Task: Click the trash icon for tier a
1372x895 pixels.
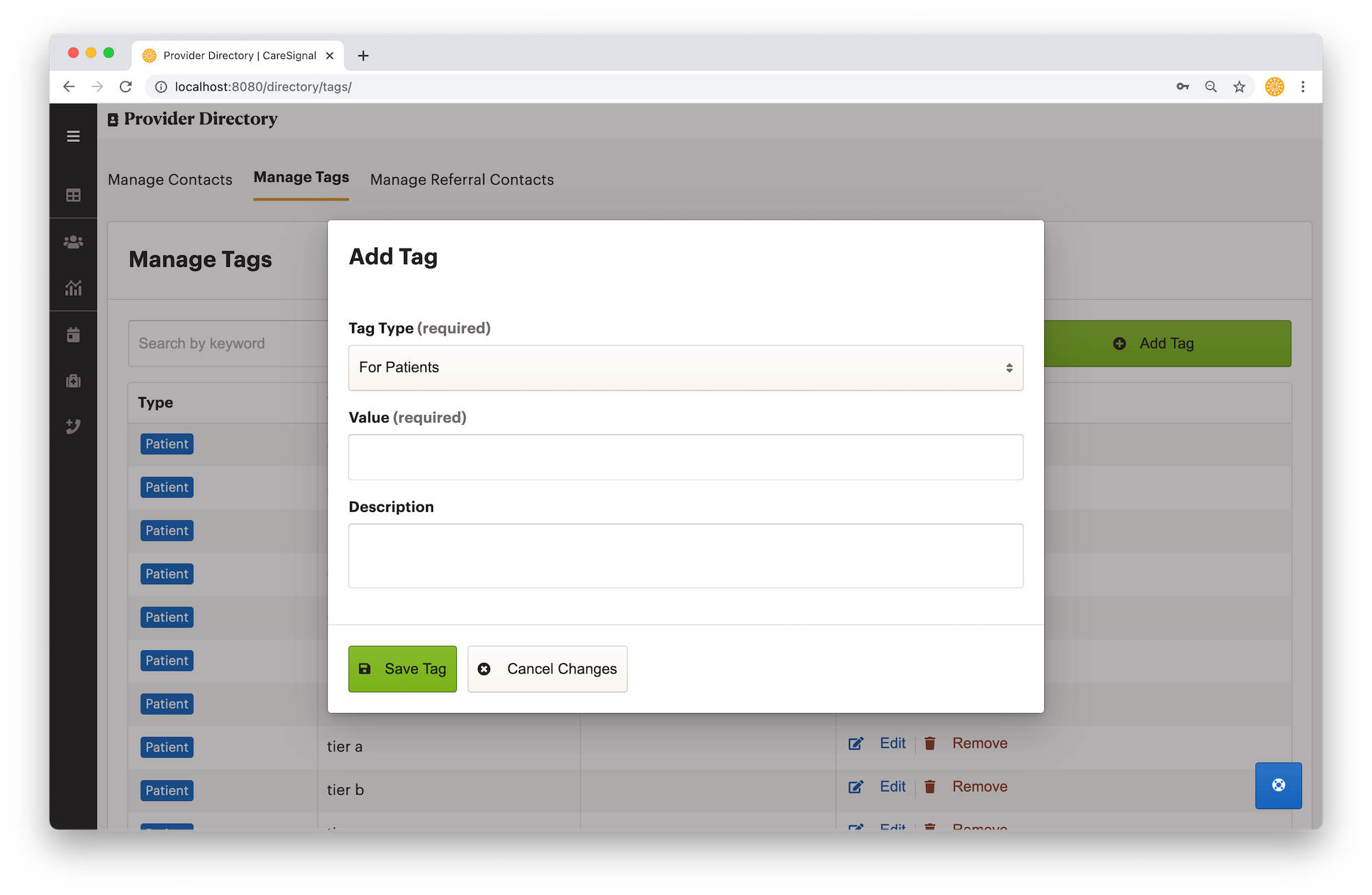Action: pos(930,743)
